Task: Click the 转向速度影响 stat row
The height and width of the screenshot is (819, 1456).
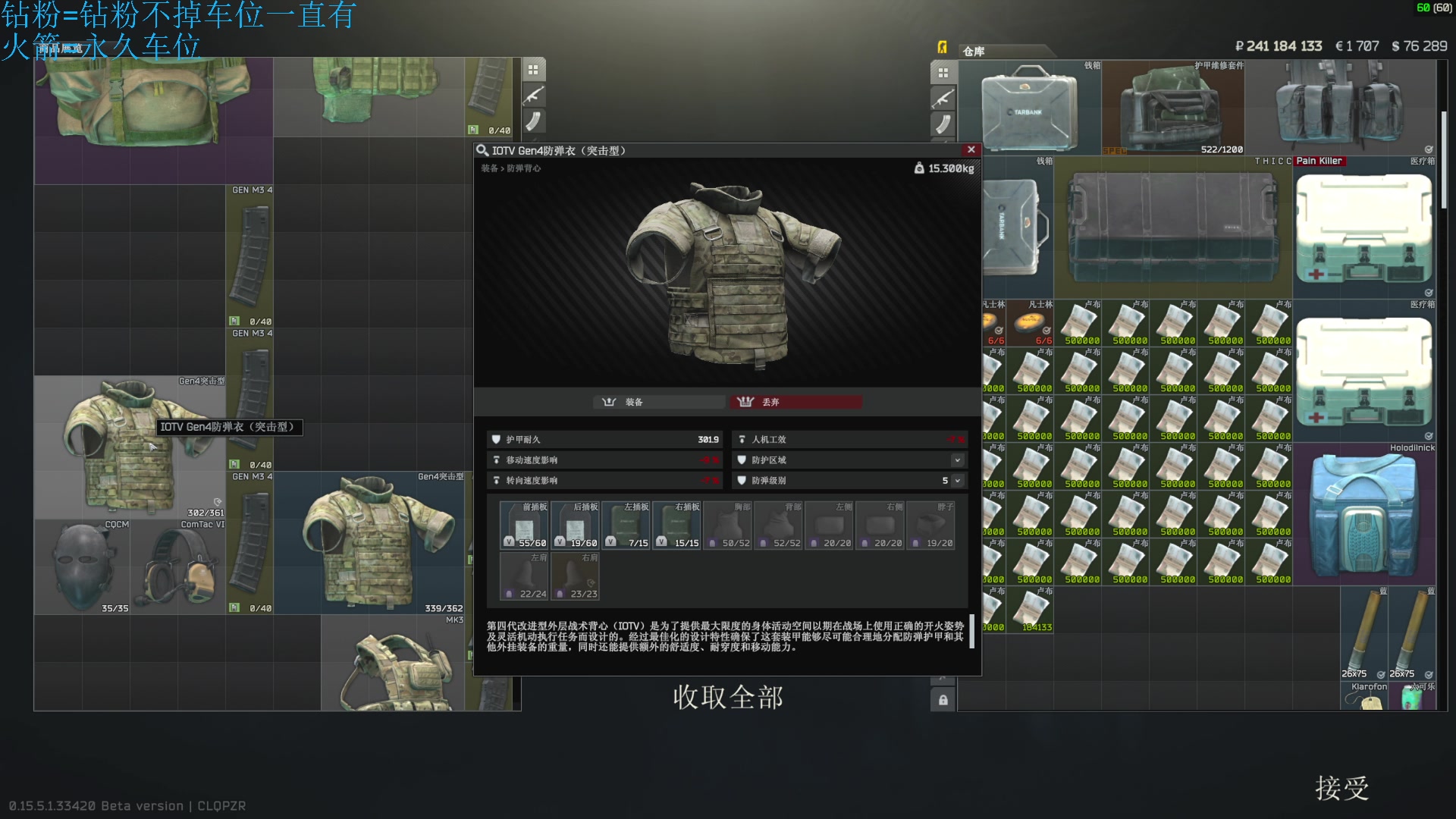Action: [x=604, y=481]
